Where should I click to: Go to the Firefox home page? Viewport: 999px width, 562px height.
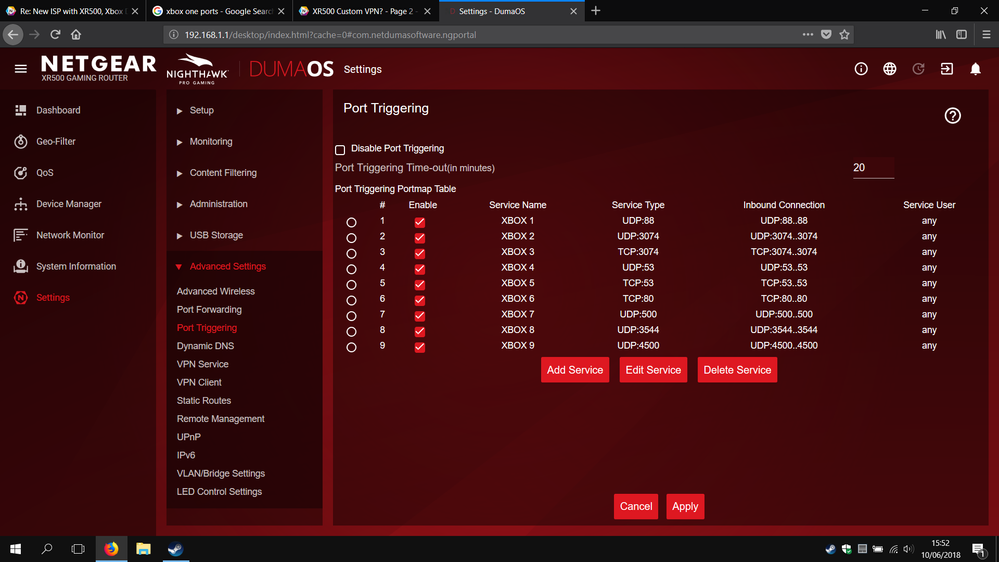[x=76, y=34]
